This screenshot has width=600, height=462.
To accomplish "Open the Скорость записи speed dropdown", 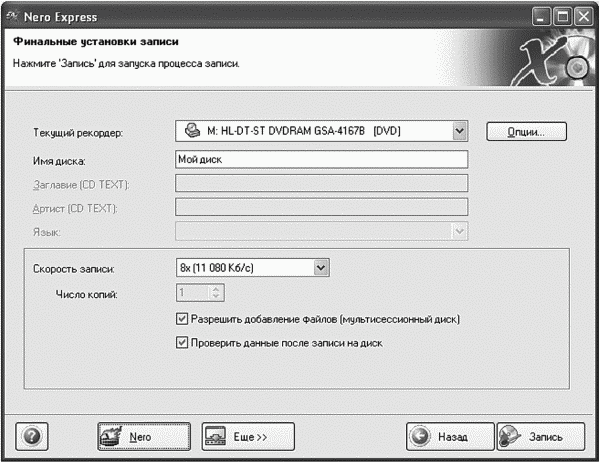I will [321, 268].
